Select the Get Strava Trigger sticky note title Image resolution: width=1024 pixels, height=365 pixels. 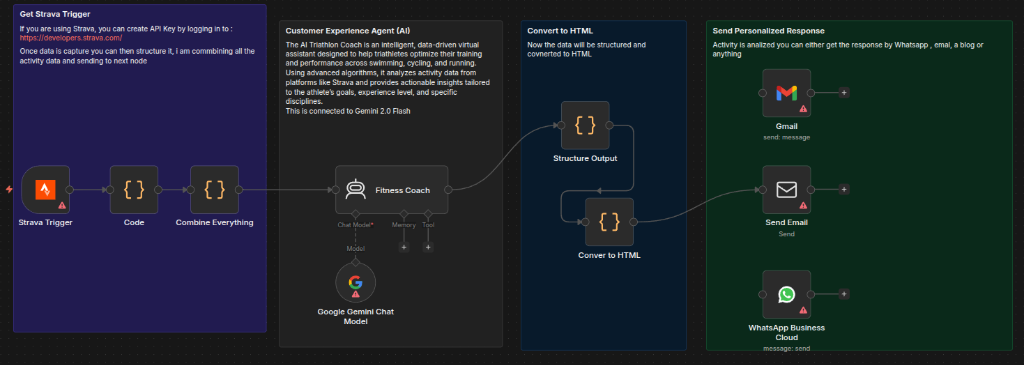tap(55, 14)
